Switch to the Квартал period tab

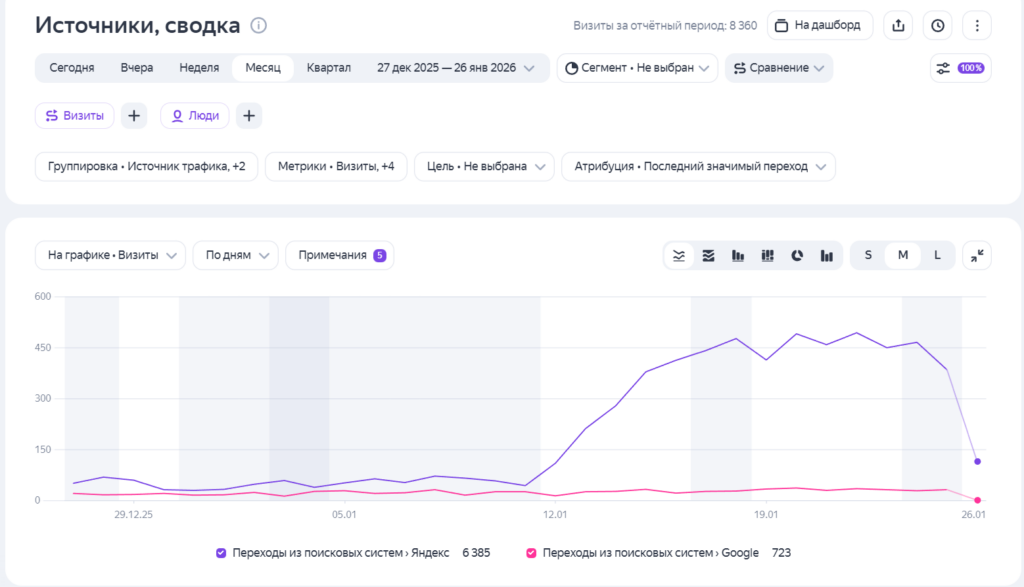coord(328,68)
